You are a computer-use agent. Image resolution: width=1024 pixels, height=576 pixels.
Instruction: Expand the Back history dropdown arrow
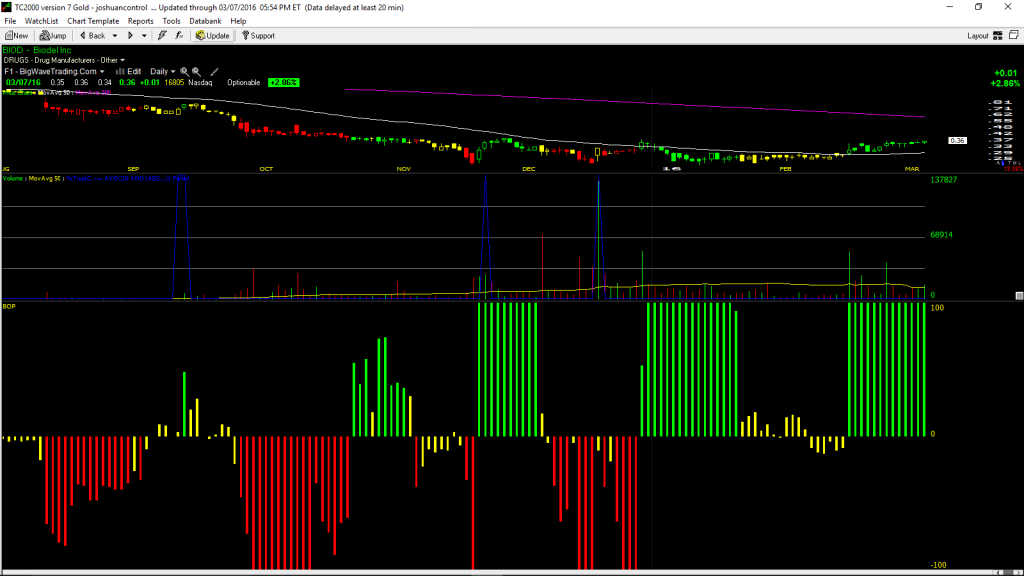coord(115,36)
